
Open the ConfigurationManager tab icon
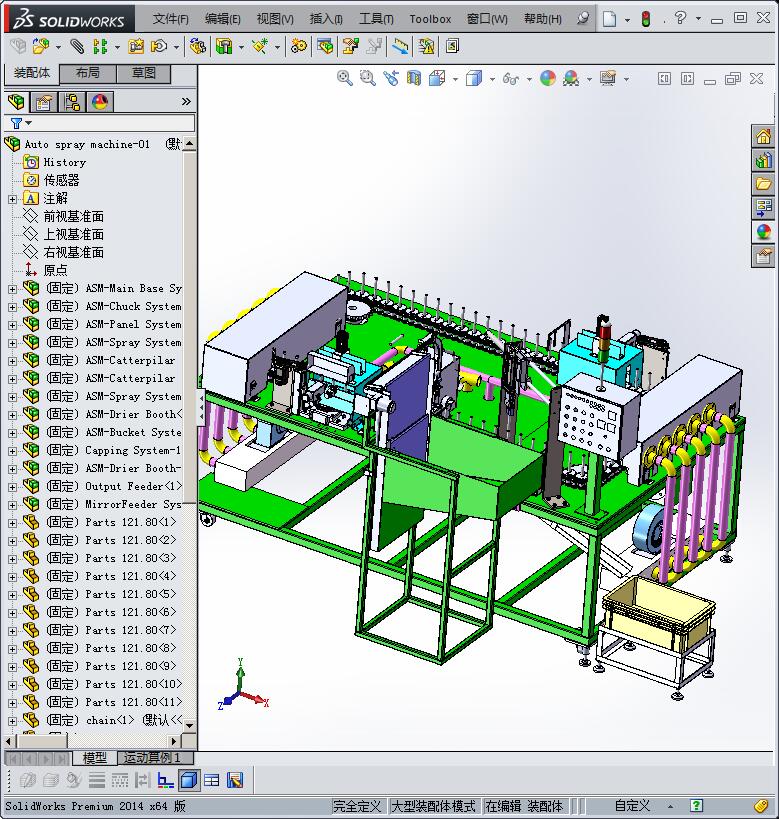72,101
